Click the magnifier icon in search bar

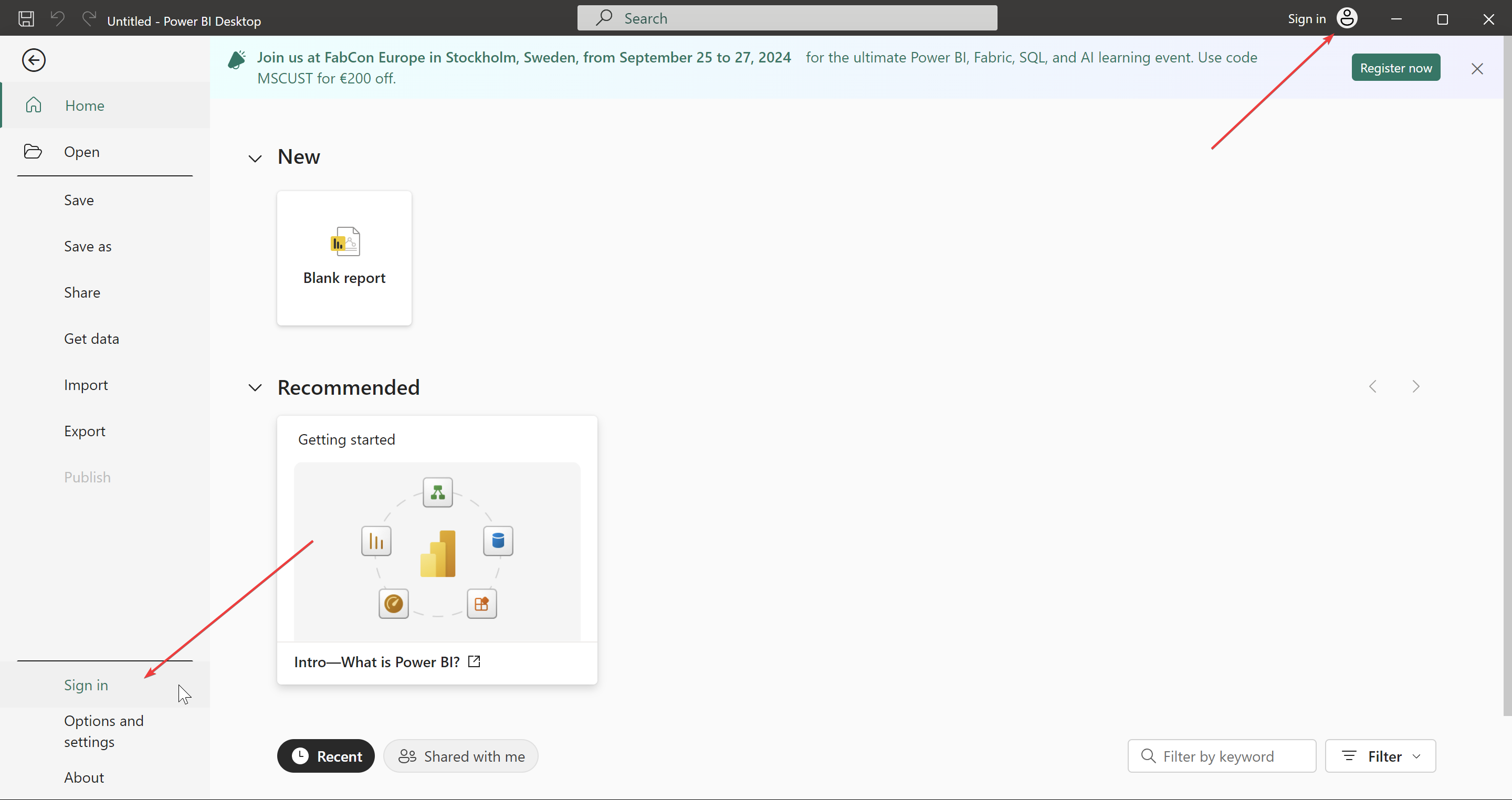(604, 18)
